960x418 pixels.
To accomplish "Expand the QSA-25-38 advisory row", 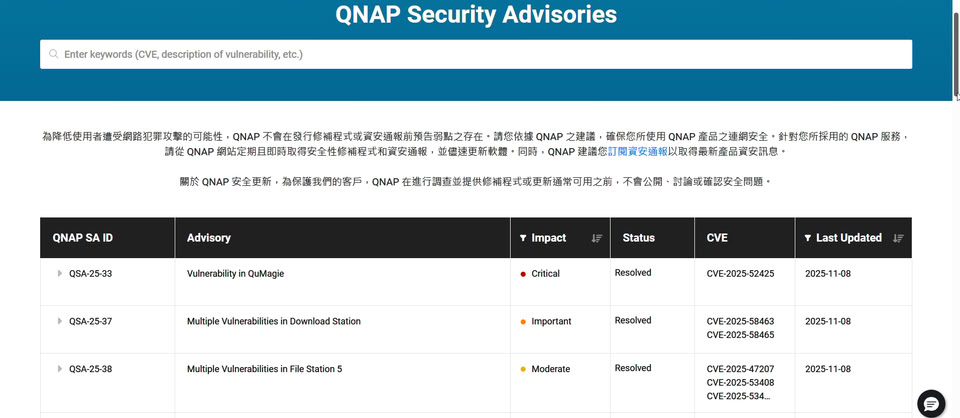I will click(x=59, y=369).
